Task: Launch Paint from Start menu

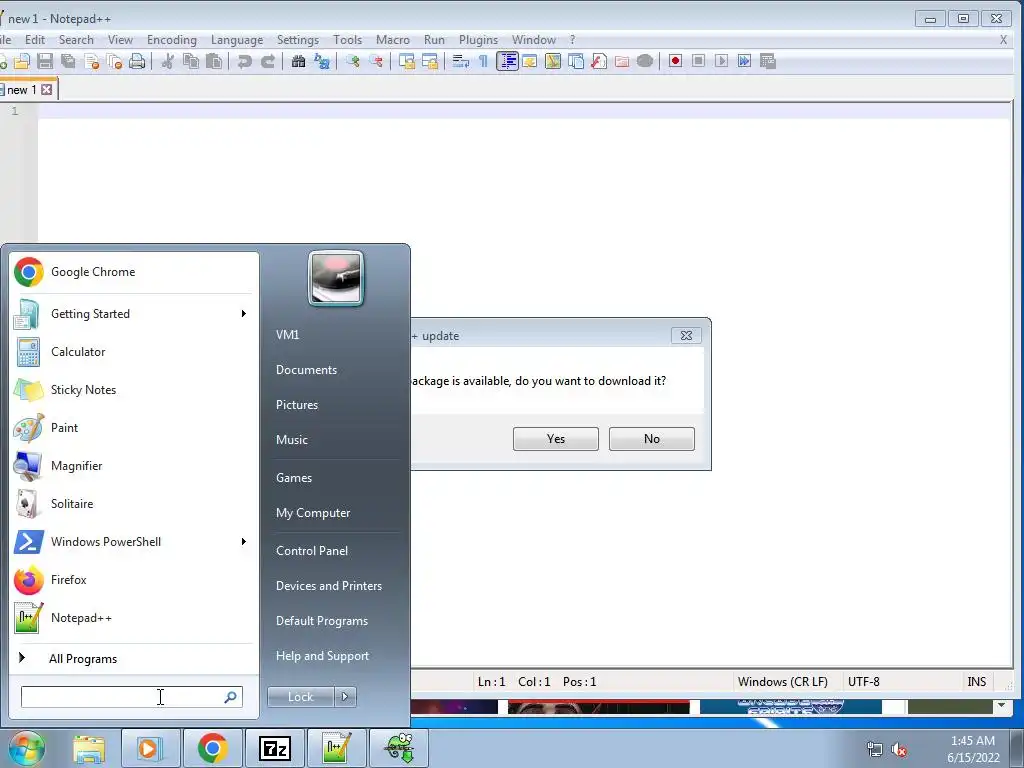Action: pos(133,428)
